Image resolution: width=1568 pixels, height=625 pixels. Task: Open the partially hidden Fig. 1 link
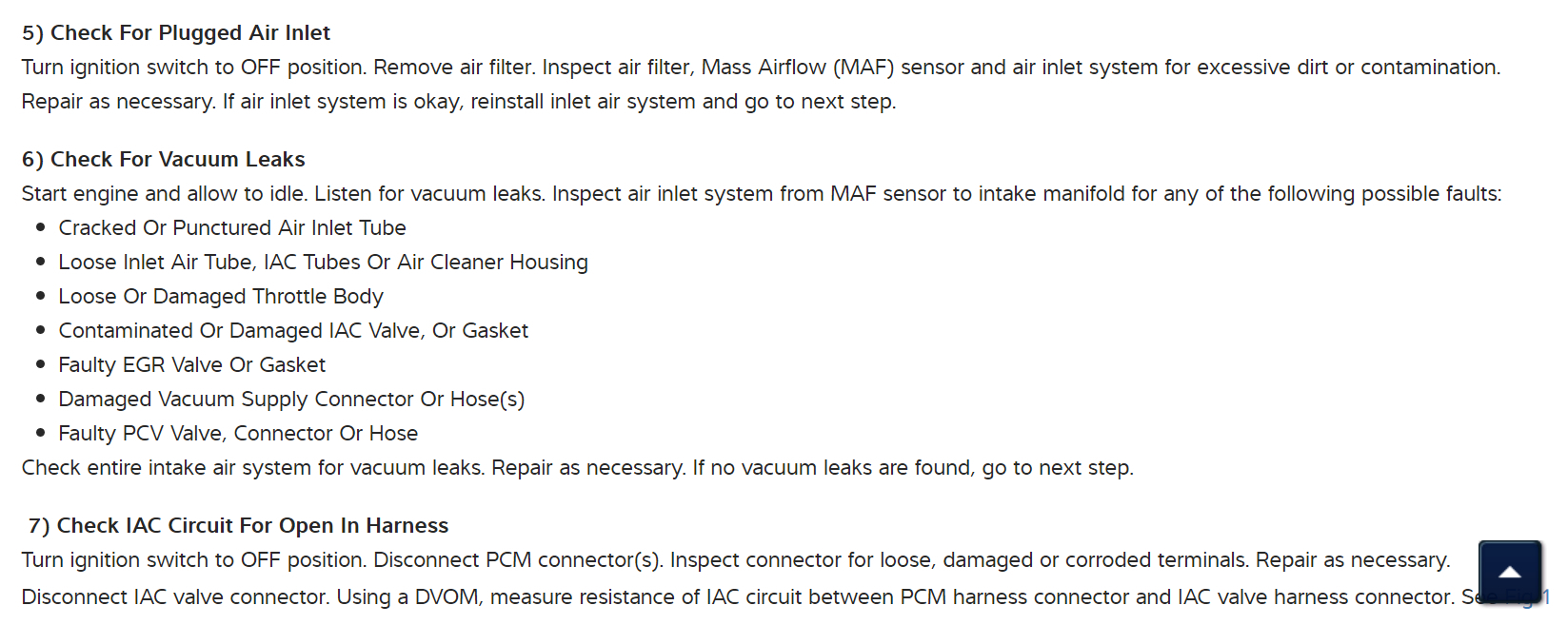1547,597
